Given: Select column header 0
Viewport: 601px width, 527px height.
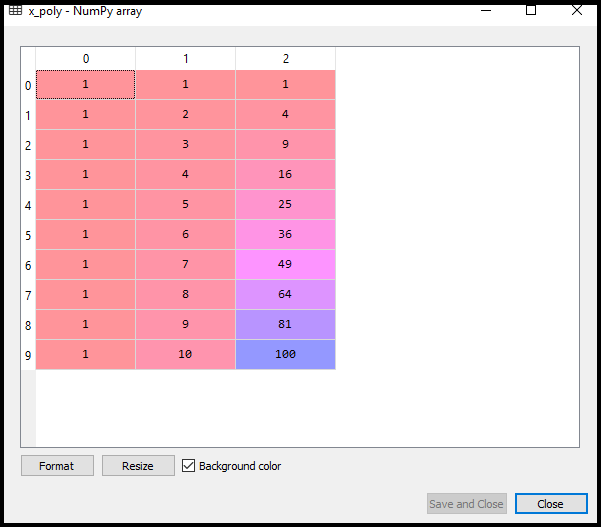Looking at the screenshot, I should coord(85,59).
